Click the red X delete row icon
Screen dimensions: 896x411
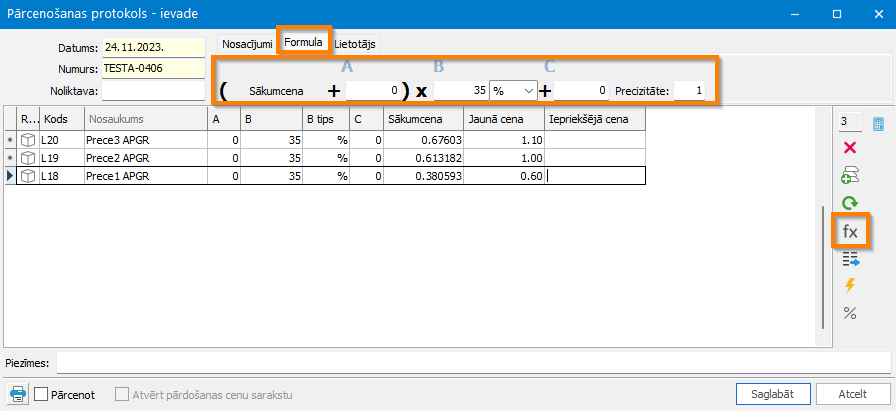click(850, 148)
